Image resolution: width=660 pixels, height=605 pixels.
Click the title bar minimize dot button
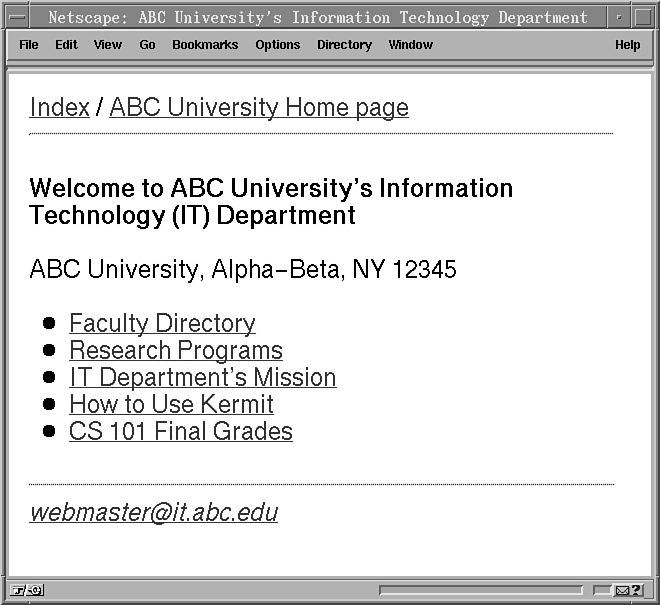pyautogui.click(x=619, y=17)
